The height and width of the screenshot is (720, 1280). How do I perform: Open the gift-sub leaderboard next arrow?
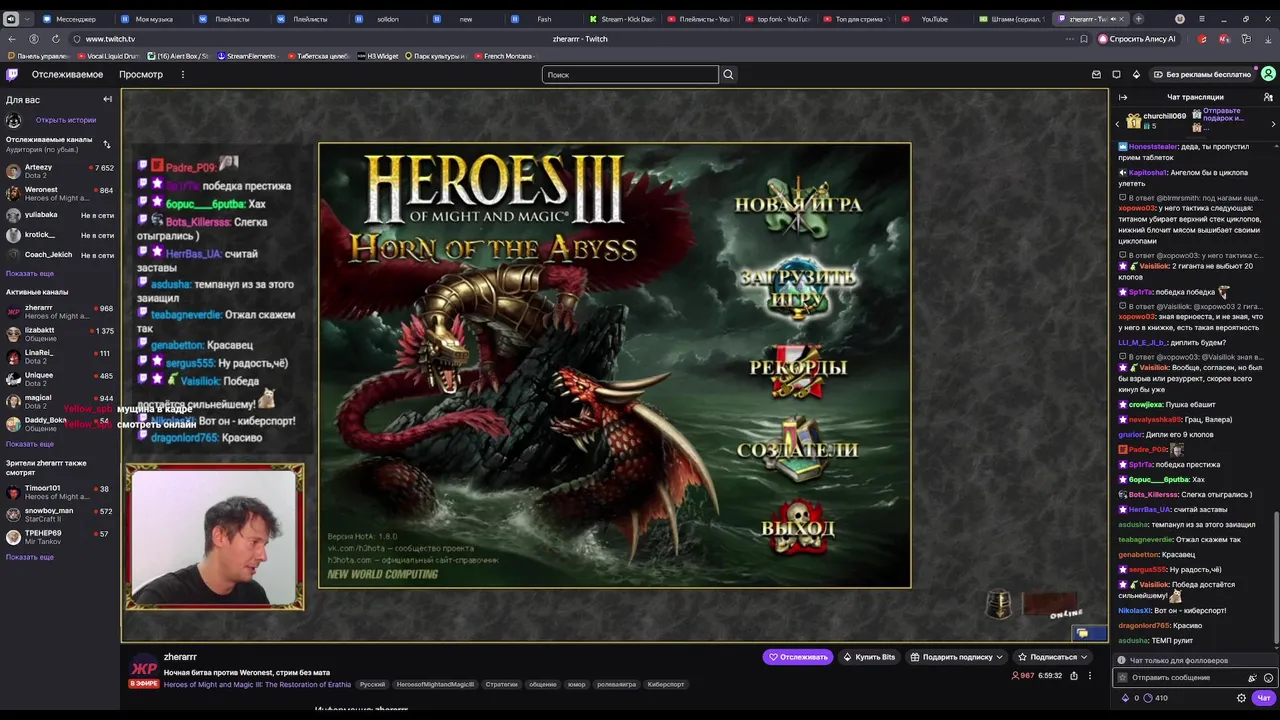1273,124
